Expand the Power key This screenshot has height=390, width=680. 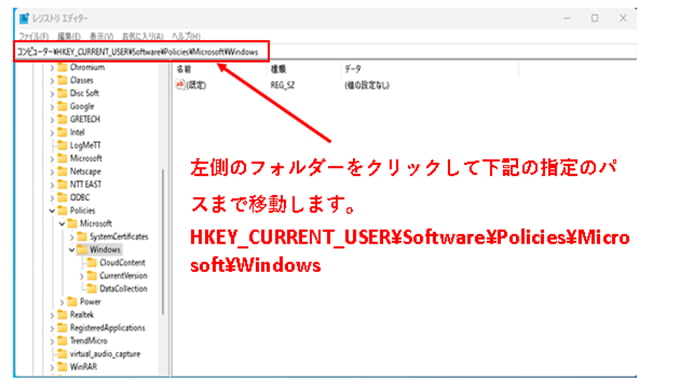click(x=62, y=302)
